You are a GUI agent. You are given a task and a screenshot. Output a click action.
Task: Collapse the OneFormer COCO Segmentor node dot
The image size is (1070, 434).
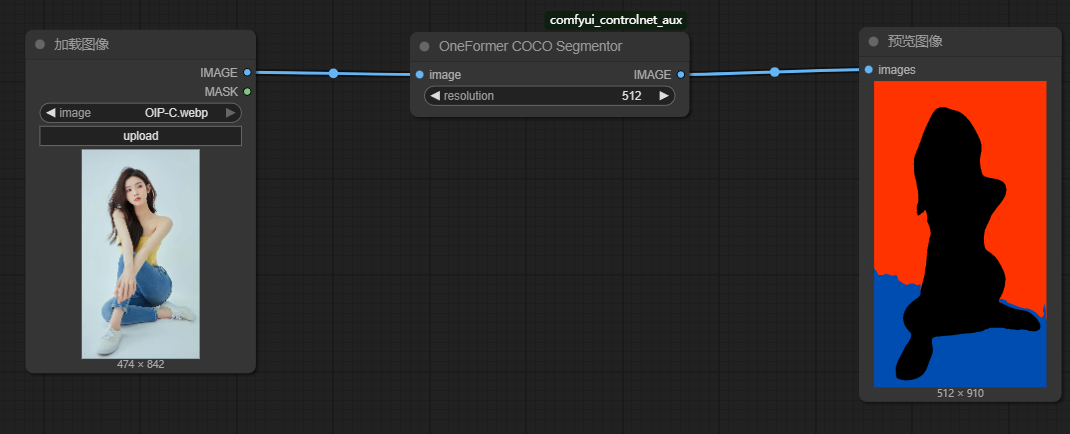425,46
